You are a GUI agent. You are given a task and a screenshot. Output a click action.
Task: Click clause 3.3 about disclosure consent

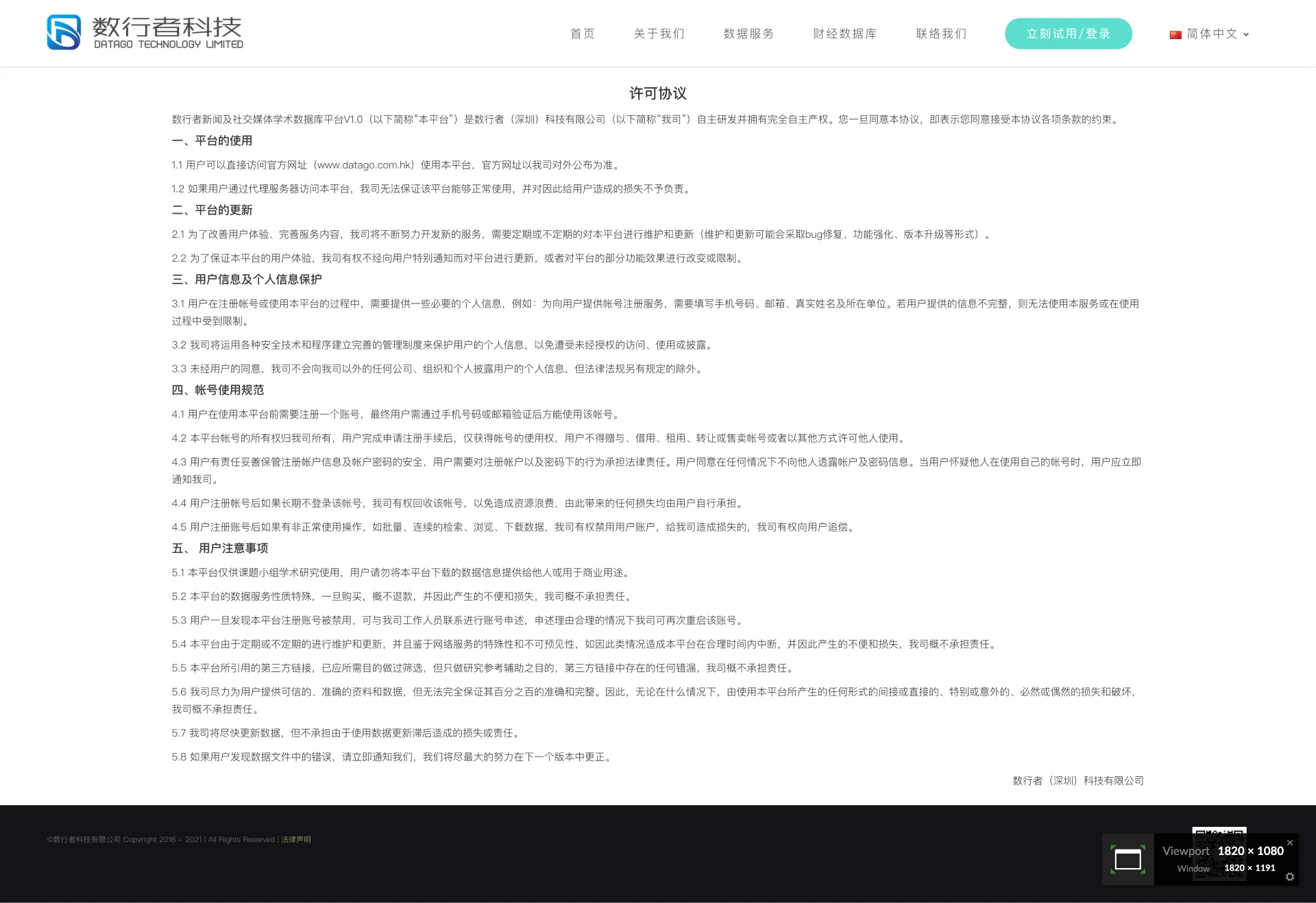(x=438, y=369)
